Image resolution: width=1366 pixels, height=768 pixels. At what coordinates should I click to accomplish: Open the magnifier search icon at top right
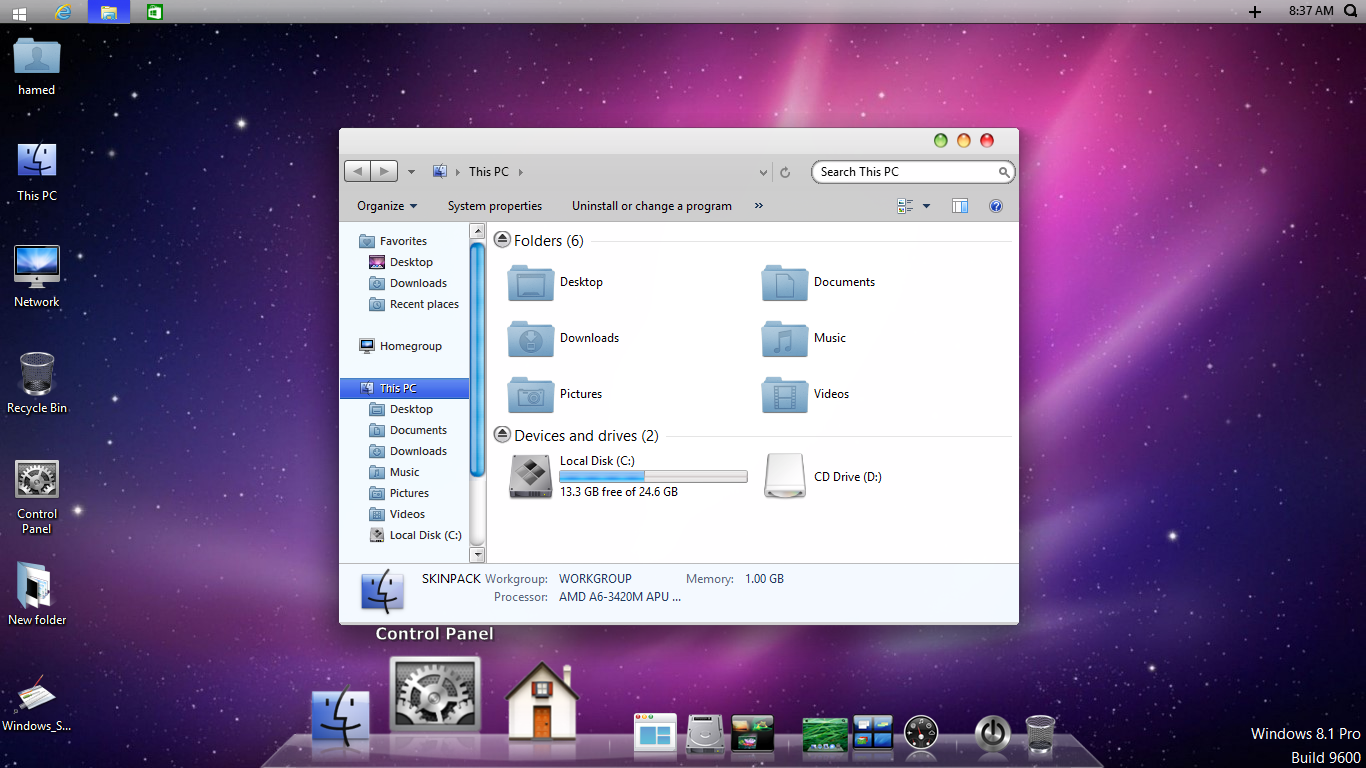(x=1351, y=11)
